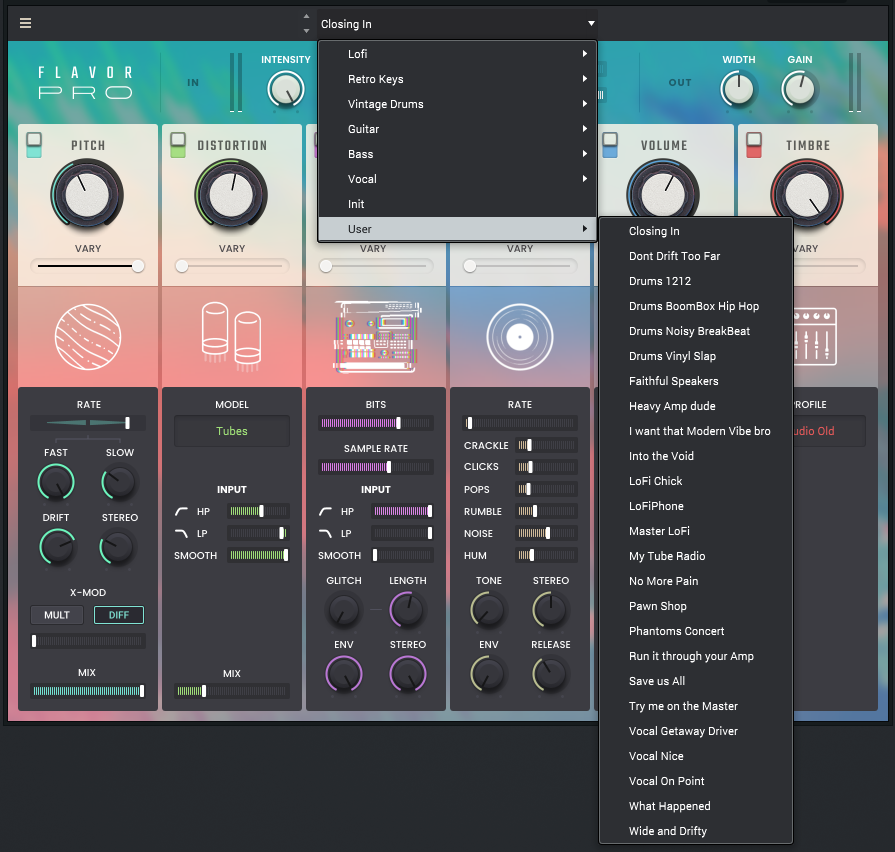Click the large Distortion knob
Screen dimensions: 895x852
[231, 195]
